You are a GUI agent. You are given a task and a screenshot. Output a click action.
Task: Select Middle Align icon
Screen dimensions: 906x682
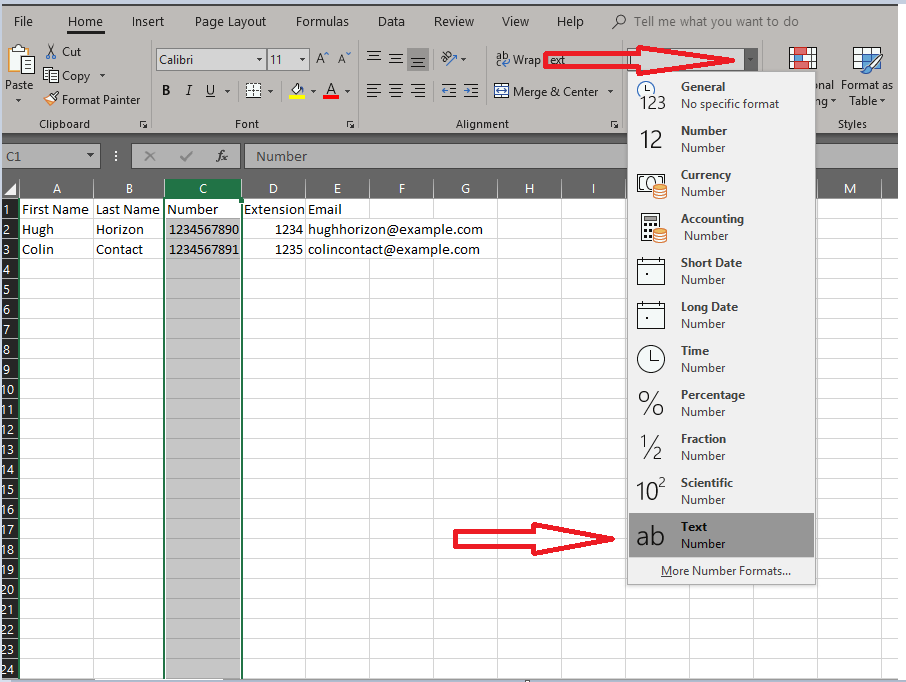(x=396, y=58)
